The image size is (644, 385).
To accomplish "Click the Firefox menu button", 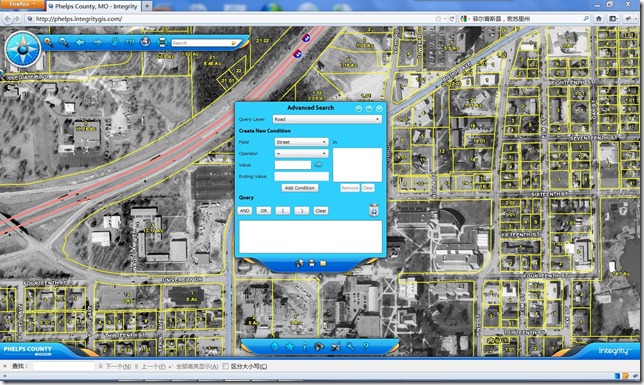I will [21, 4].
